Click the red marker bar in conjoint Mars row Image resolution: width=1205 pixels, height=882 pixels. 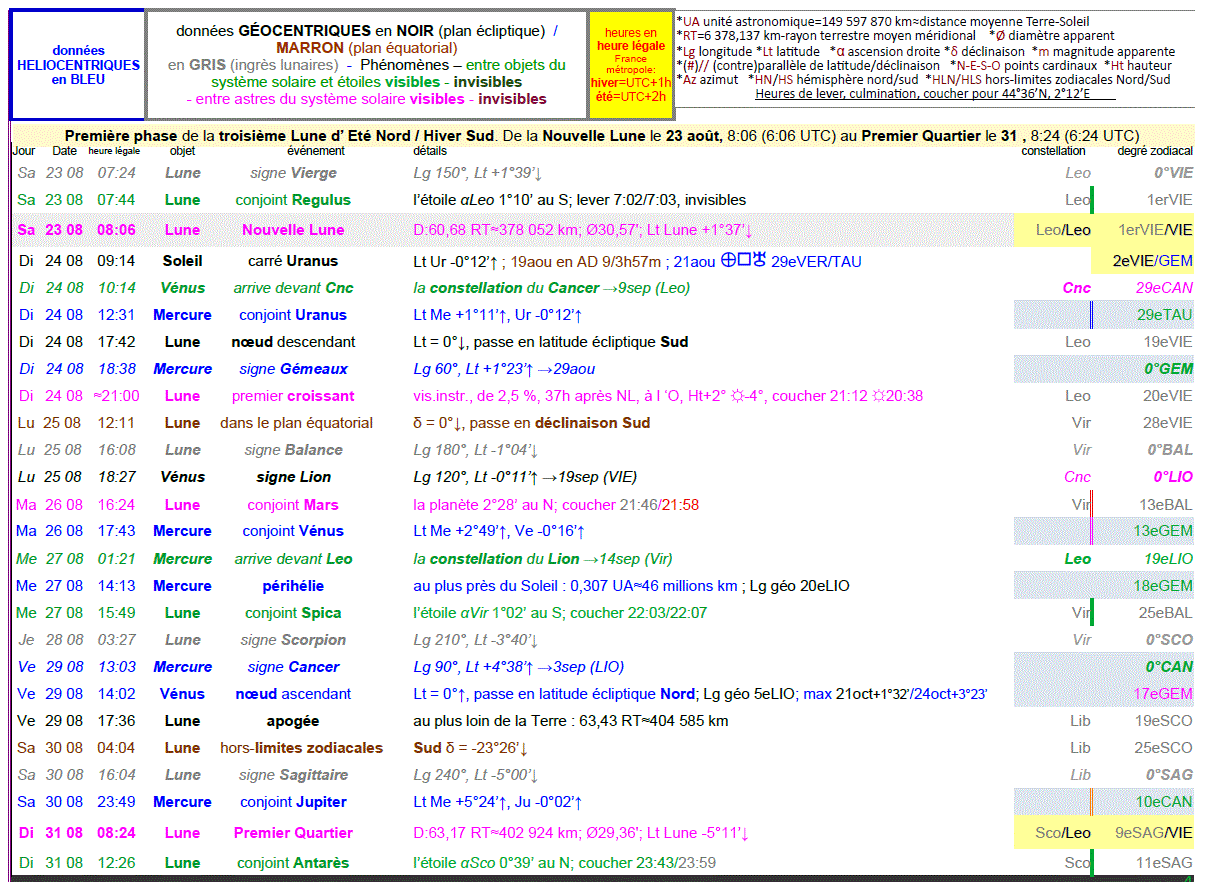(x=1091, y=504)
